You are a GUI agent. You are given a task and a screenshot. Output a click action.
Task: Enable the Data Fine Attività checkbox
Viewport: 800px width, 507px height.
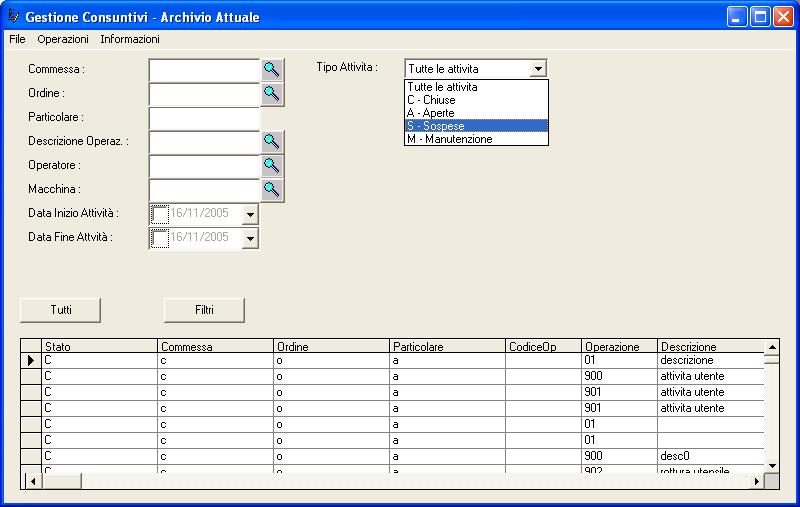coord(160,238)
